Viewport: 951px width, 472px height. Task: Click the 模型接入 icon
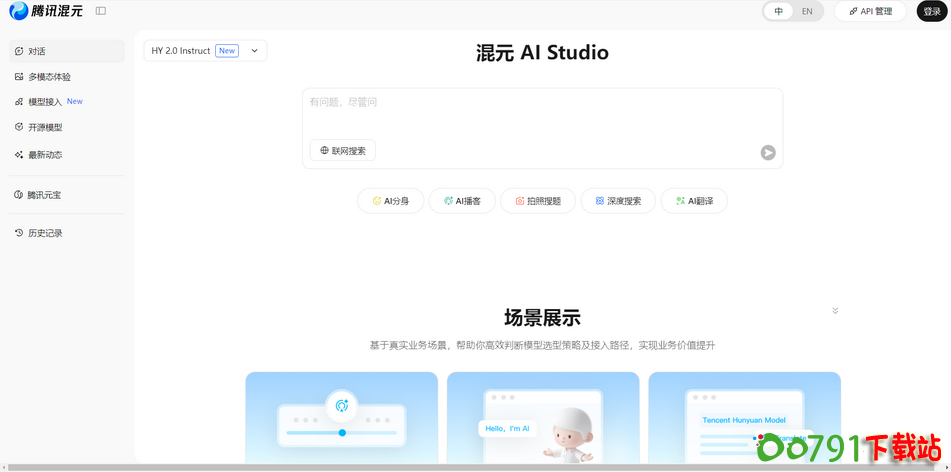tap(19, 102)
